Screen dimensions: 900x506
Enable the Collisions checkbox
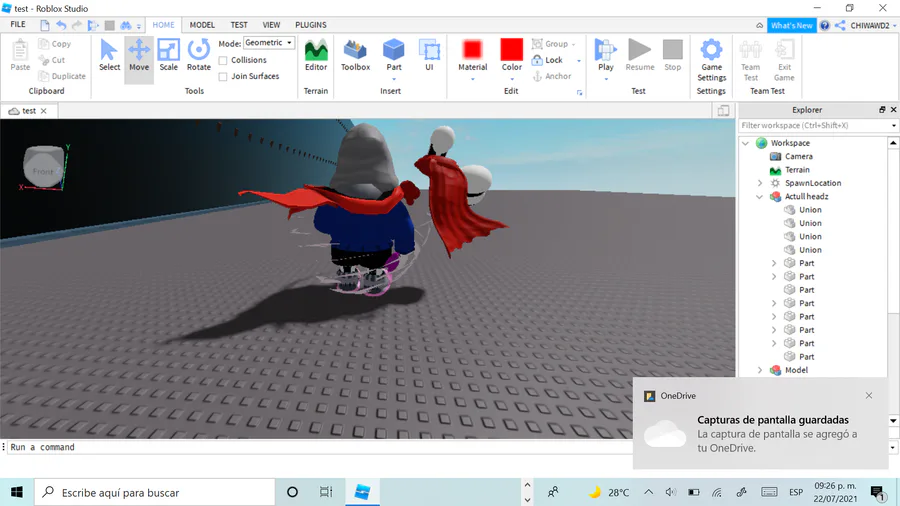223,60
